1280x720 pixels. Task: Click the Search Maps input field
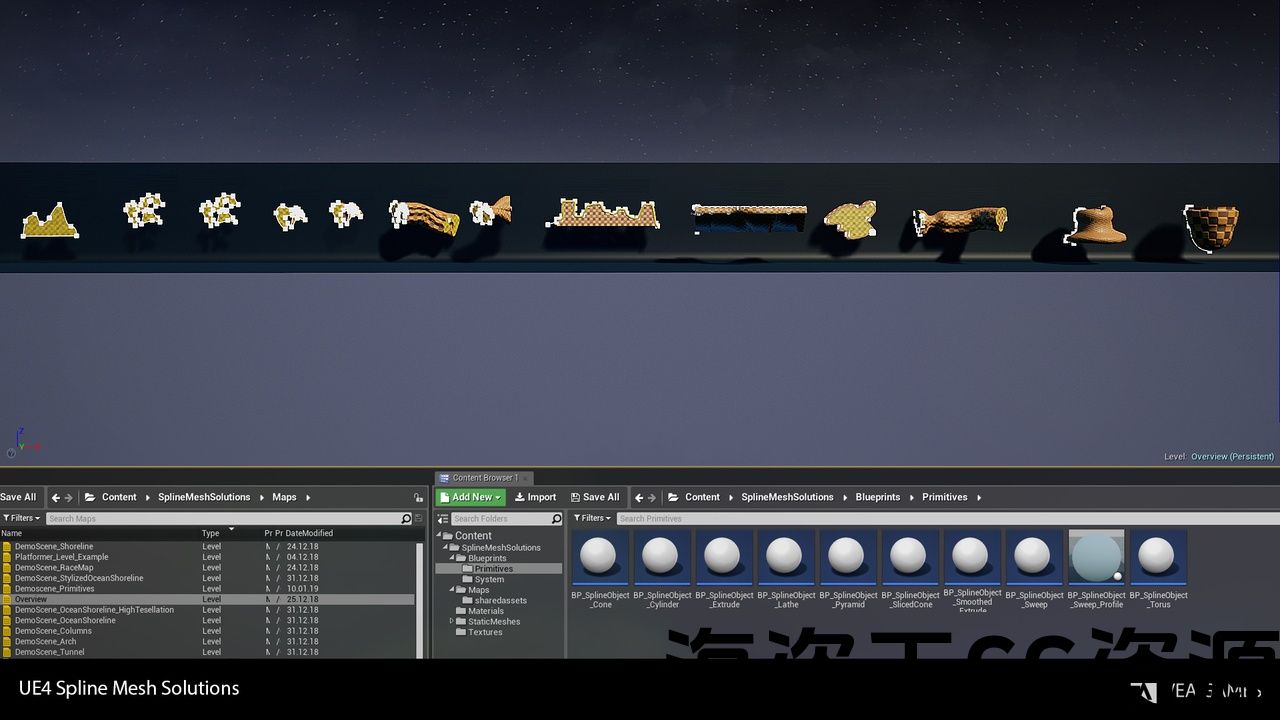pos(222,518)
